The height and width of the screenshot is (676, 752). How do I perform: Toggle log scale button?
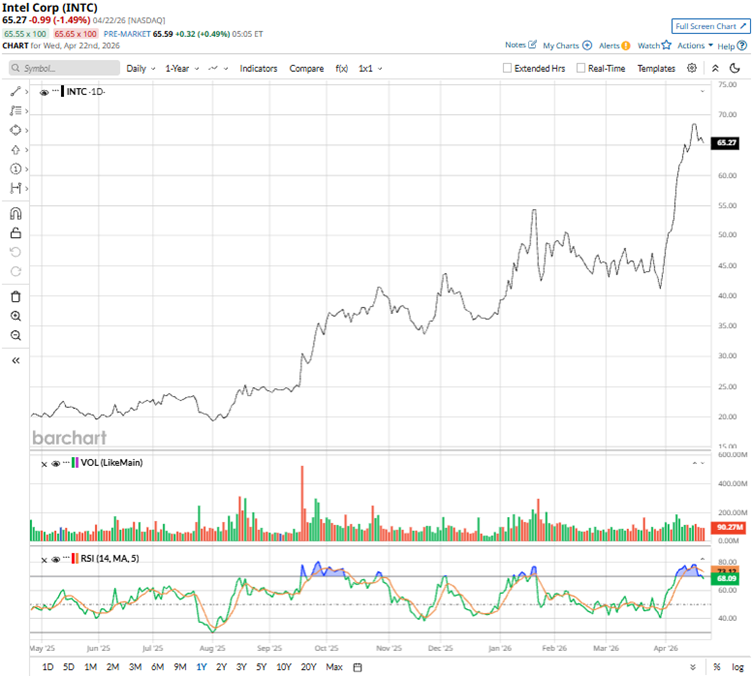click(737, 667)
